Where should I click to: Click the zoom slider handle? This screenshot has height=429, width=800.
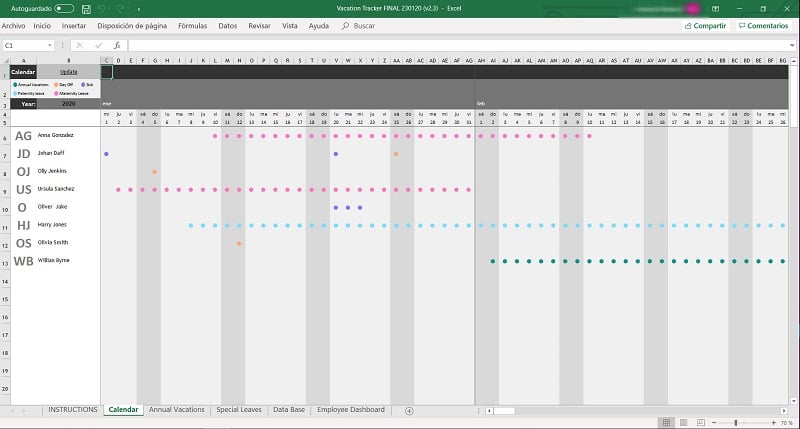(736, 423)
